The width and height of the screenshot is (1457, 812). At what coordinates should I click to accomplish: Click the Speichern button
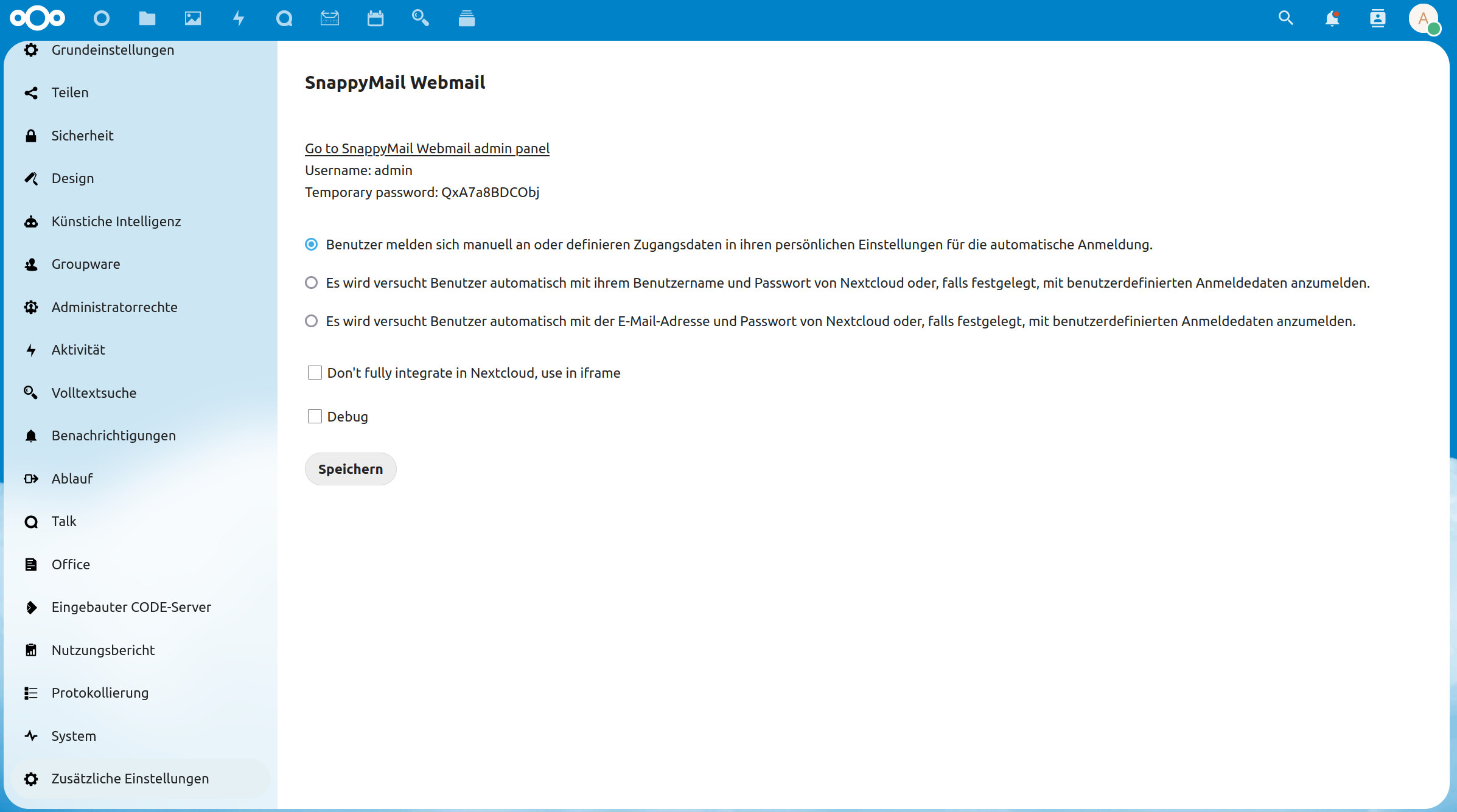click(x=351, y=469)
